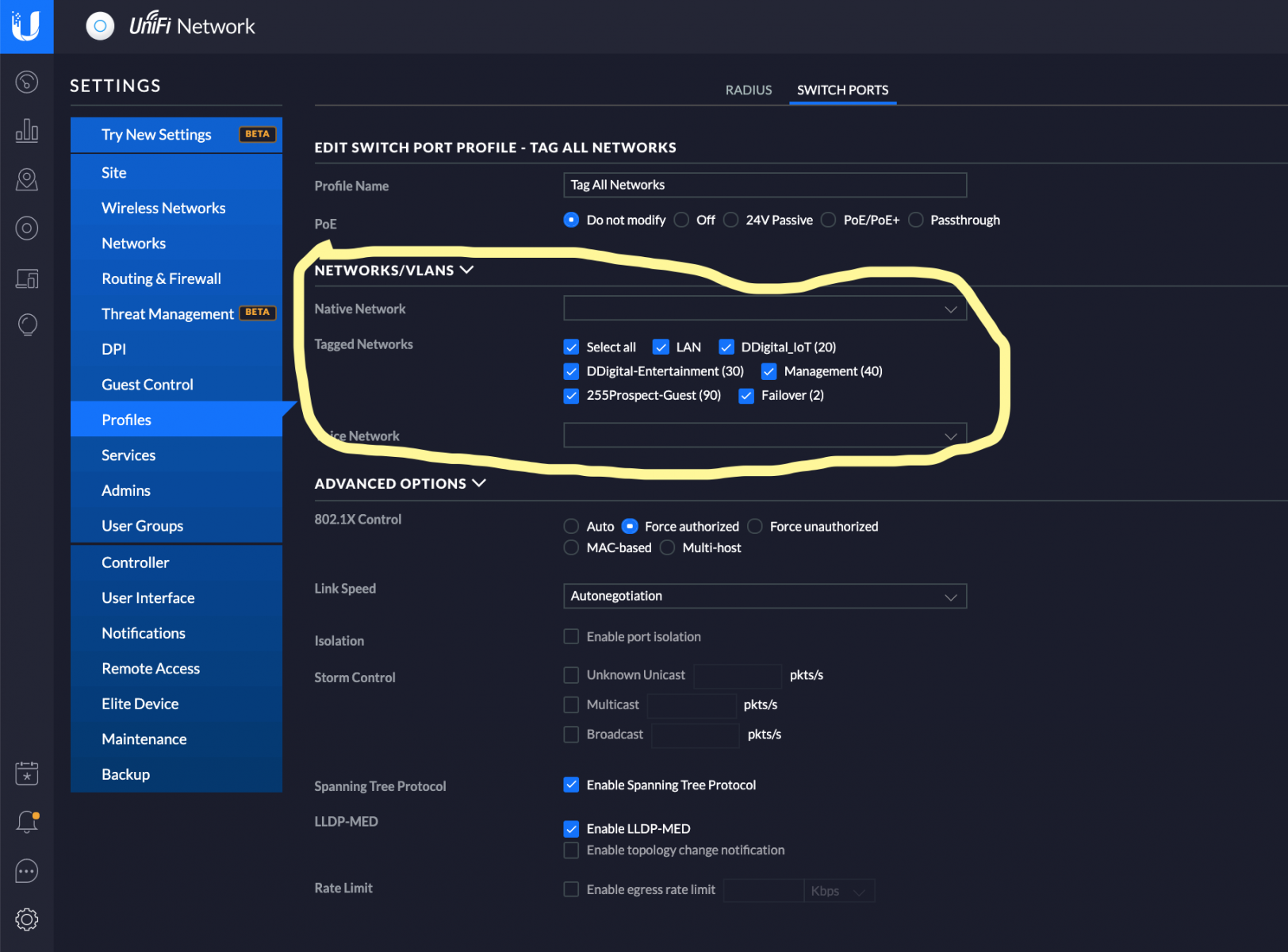Open the Clients icon in sidebar
1288x952 pixels.
pyautogui.click(x=27, y=278)
